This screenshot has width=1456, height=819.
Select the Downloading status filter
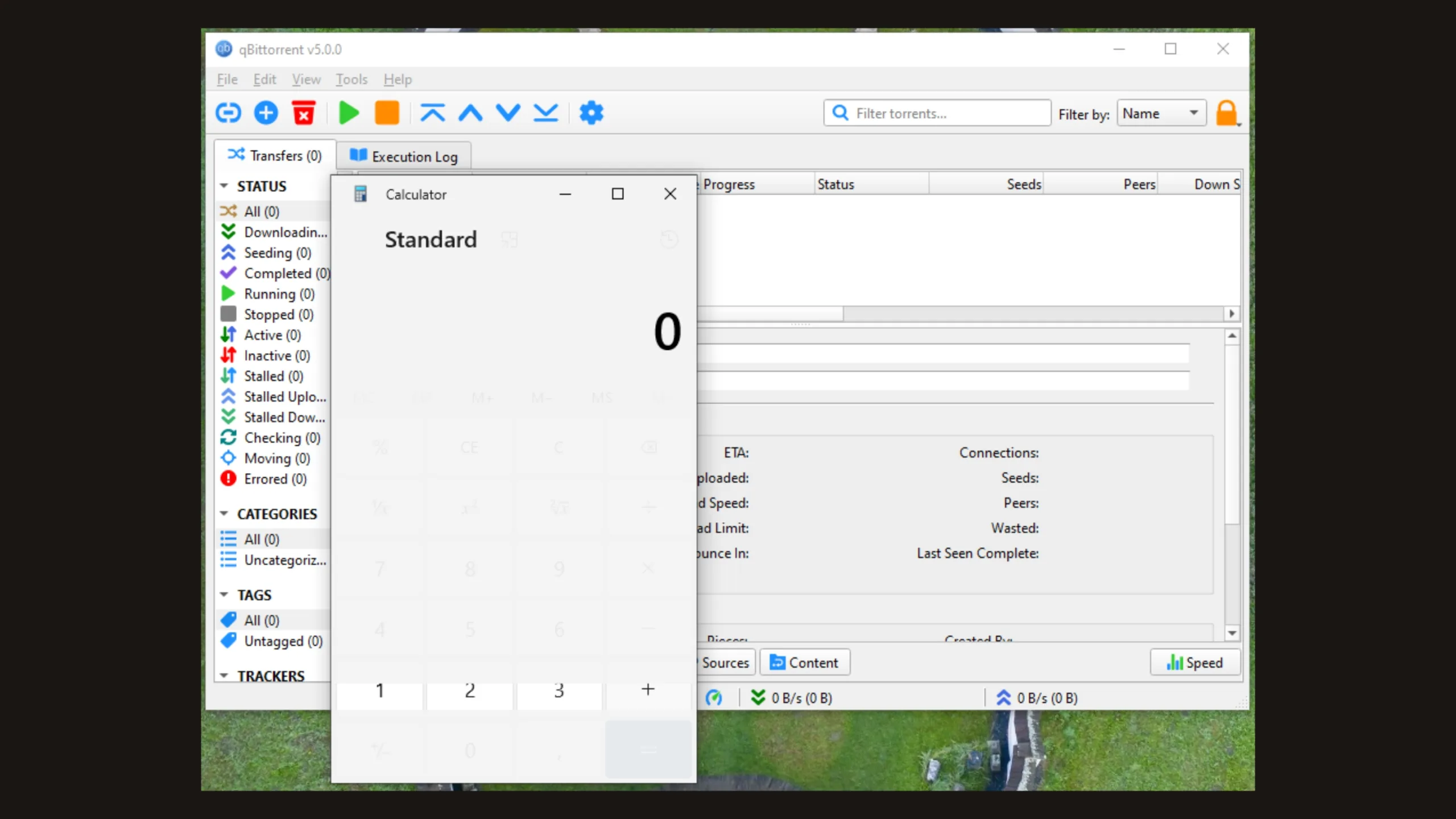(x=274, y=232)
